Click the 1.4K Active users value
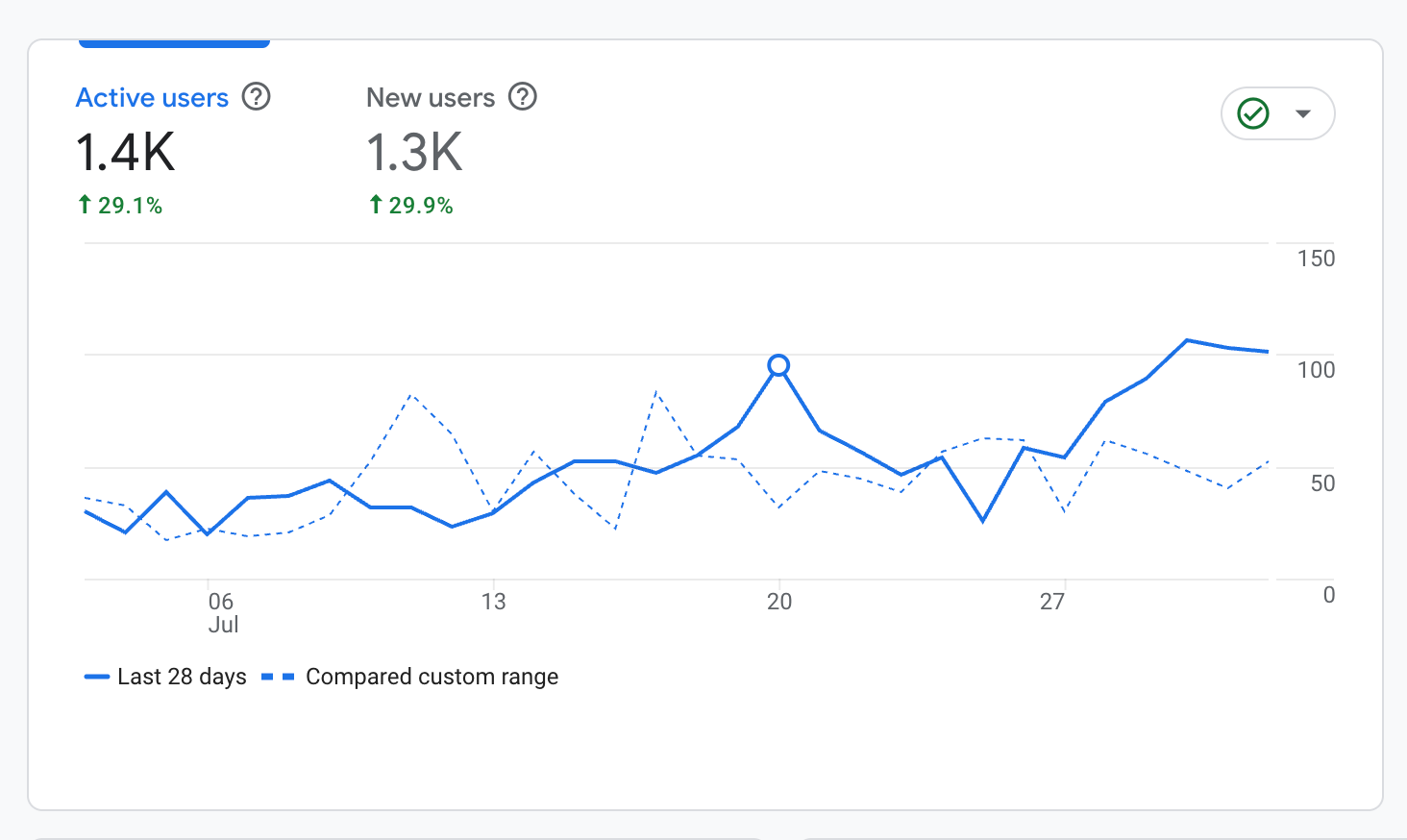 [126, 153]
